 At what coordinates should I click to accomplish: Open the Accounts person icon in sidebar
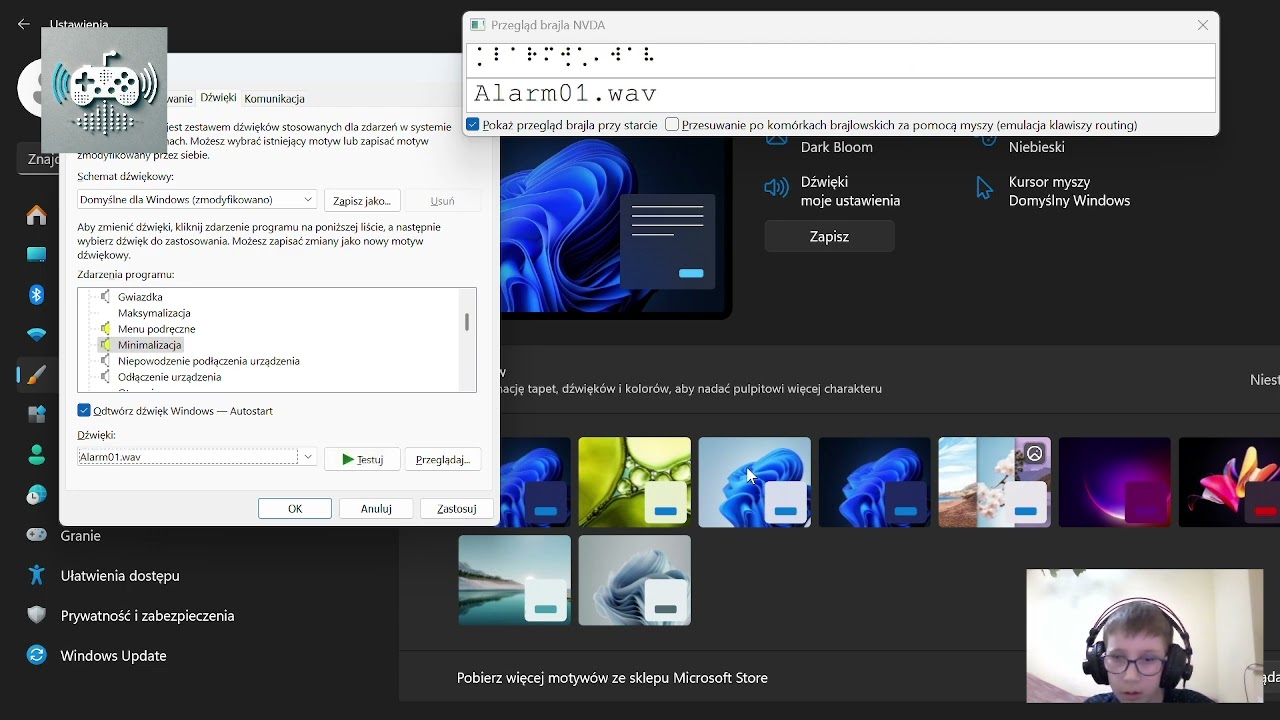37,455
